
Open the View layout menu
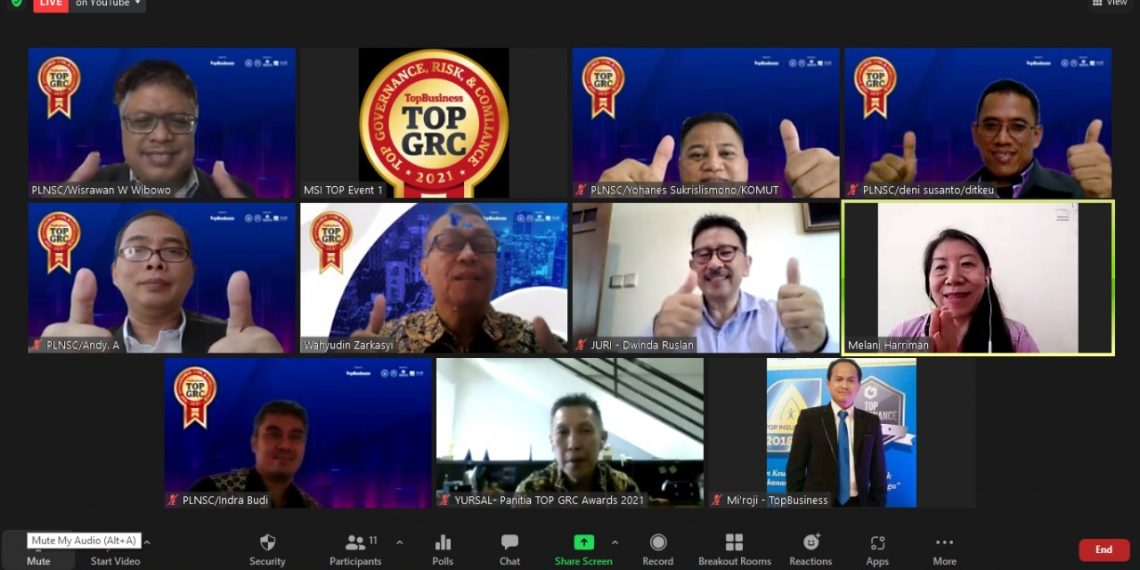[1110, 4]
